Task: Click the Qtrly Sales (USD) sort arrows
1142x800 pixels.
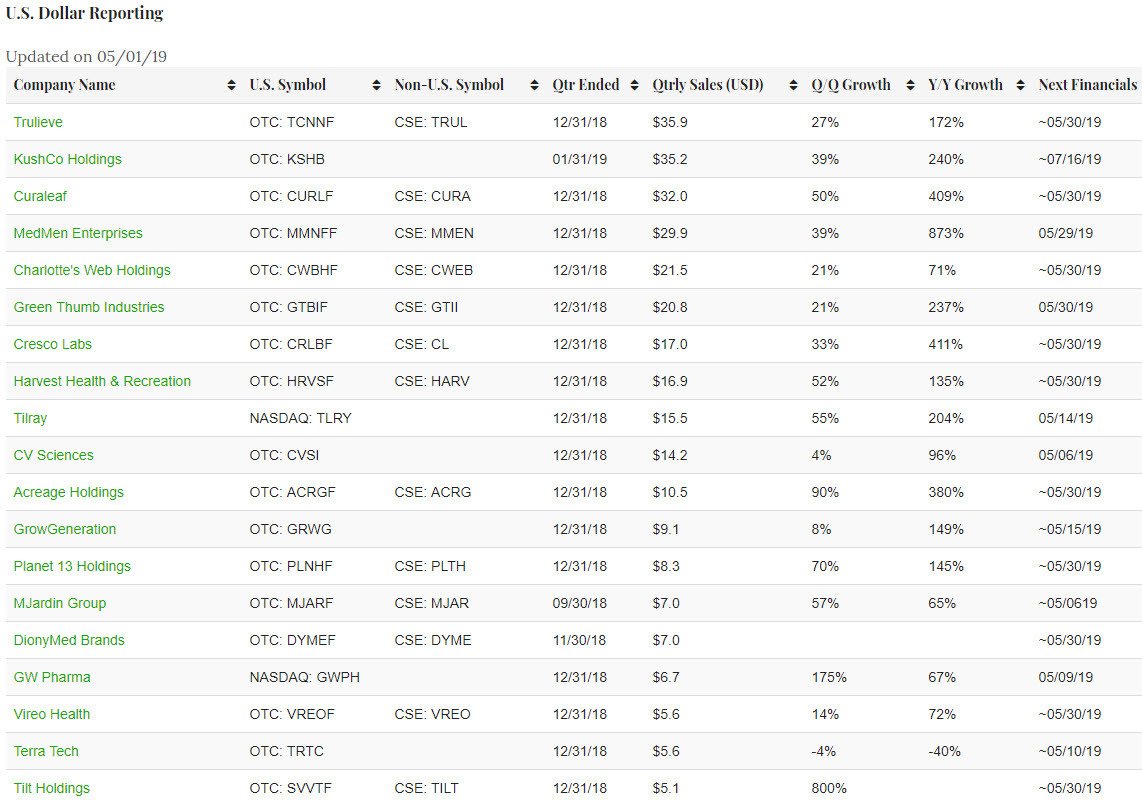Action: [x=793, y=85]
